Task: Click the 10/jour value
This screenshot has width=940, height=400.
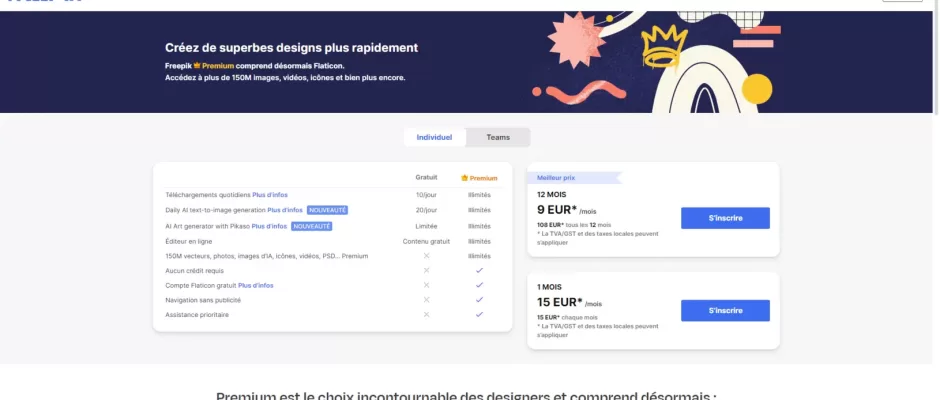Action: point(426,195)
